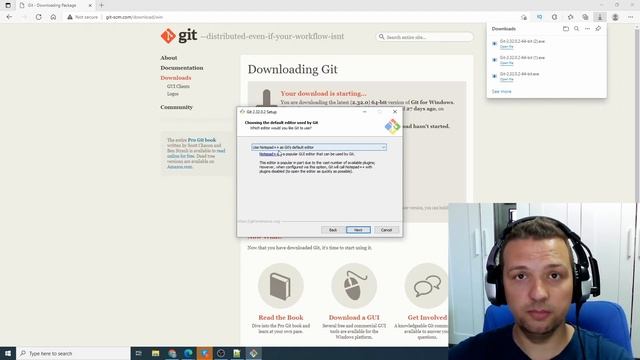Viewport: 640px width, 360px height.
Task: Open Community in the site navigation
Action: 176,107
